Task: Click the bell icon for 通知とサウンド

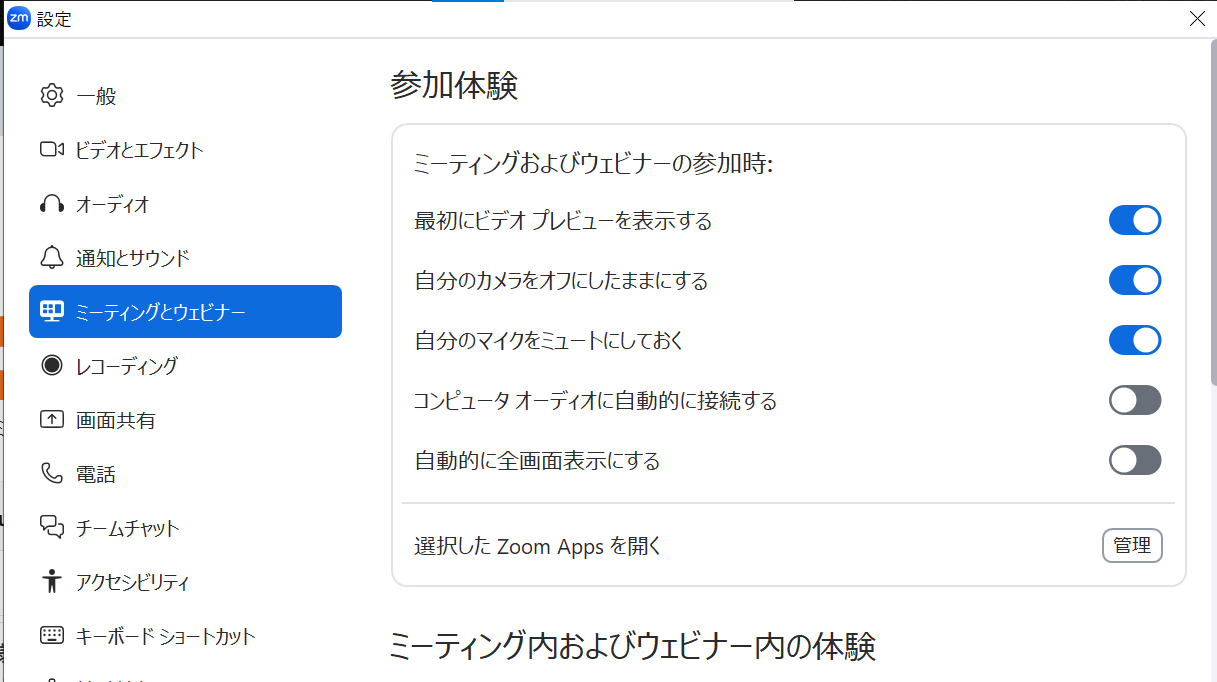Action: (x=51, y=258)
